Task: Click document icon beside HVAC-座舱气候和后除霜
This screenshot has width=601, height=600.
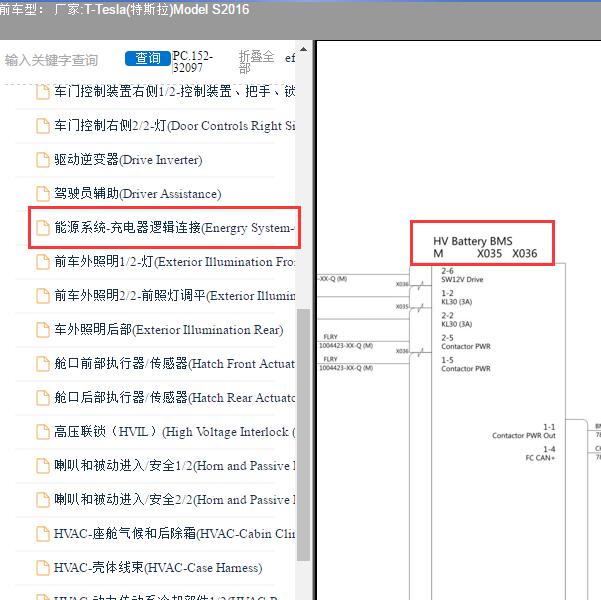Action: tap(43, 534)
